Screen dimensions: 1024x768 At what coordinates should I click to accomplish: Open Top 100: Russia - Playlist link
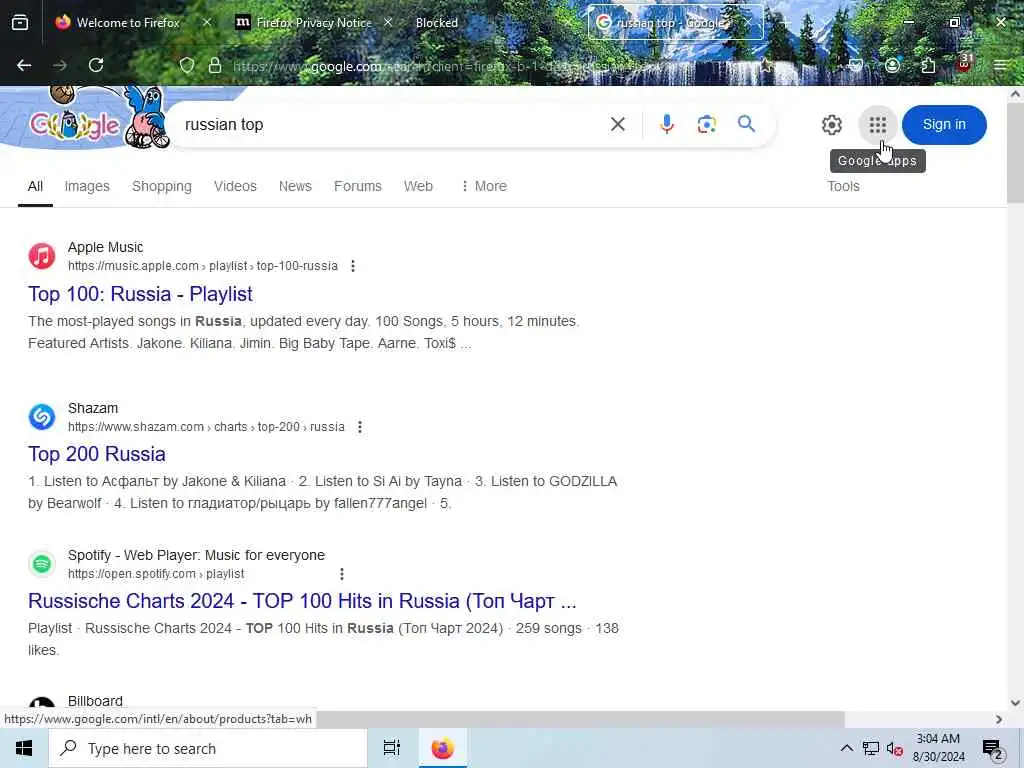(x=140, y=294)
